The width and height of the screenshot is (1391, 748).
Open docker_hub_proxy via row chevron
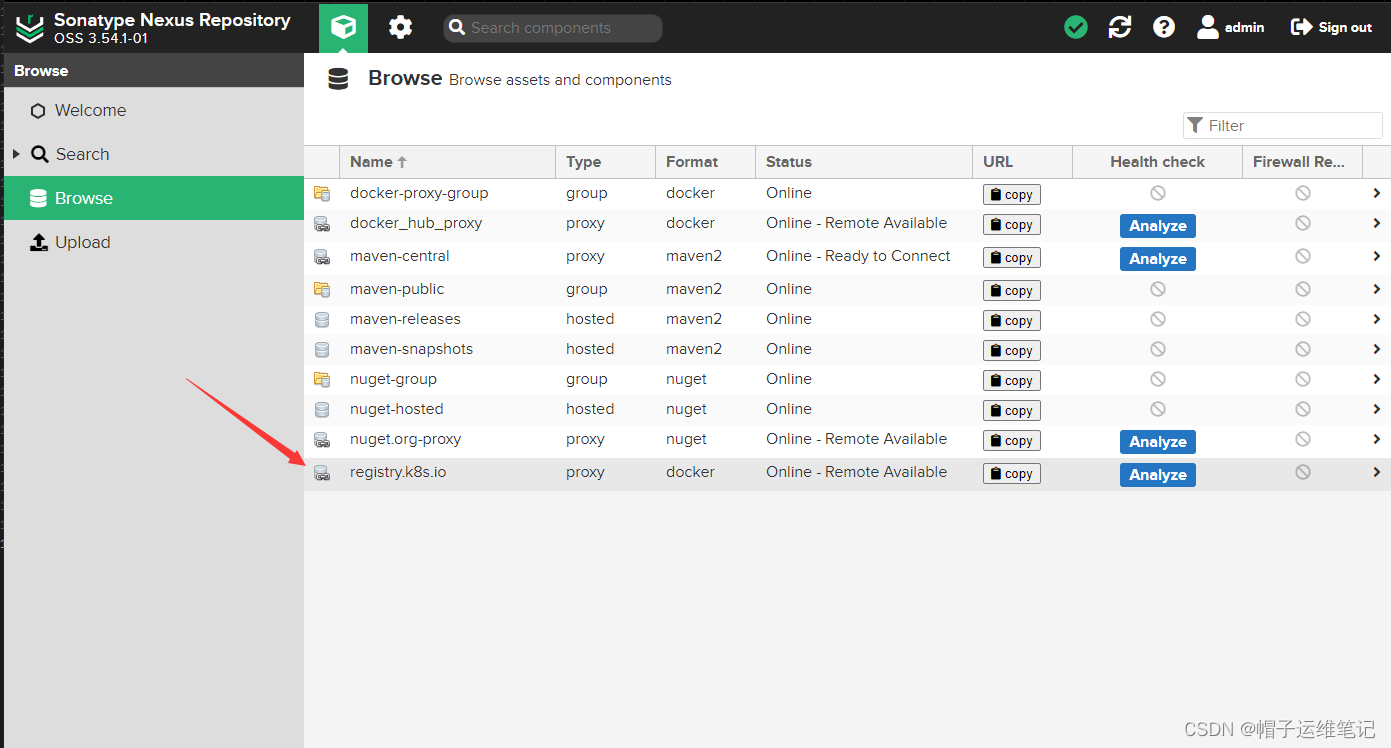(x=1377, y=223)
